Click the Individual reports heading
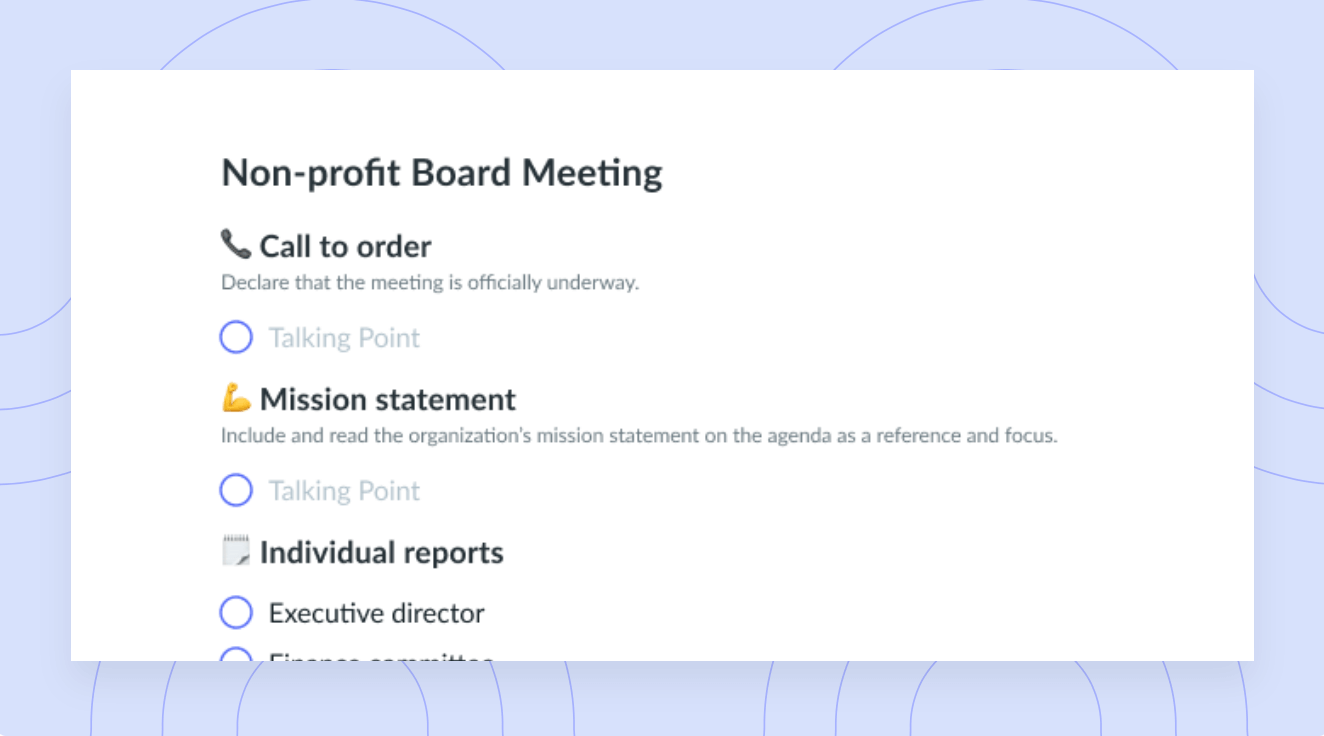The width and height of the screenshot is (1324, 736). pyautogui.click(x=381, y=552)
